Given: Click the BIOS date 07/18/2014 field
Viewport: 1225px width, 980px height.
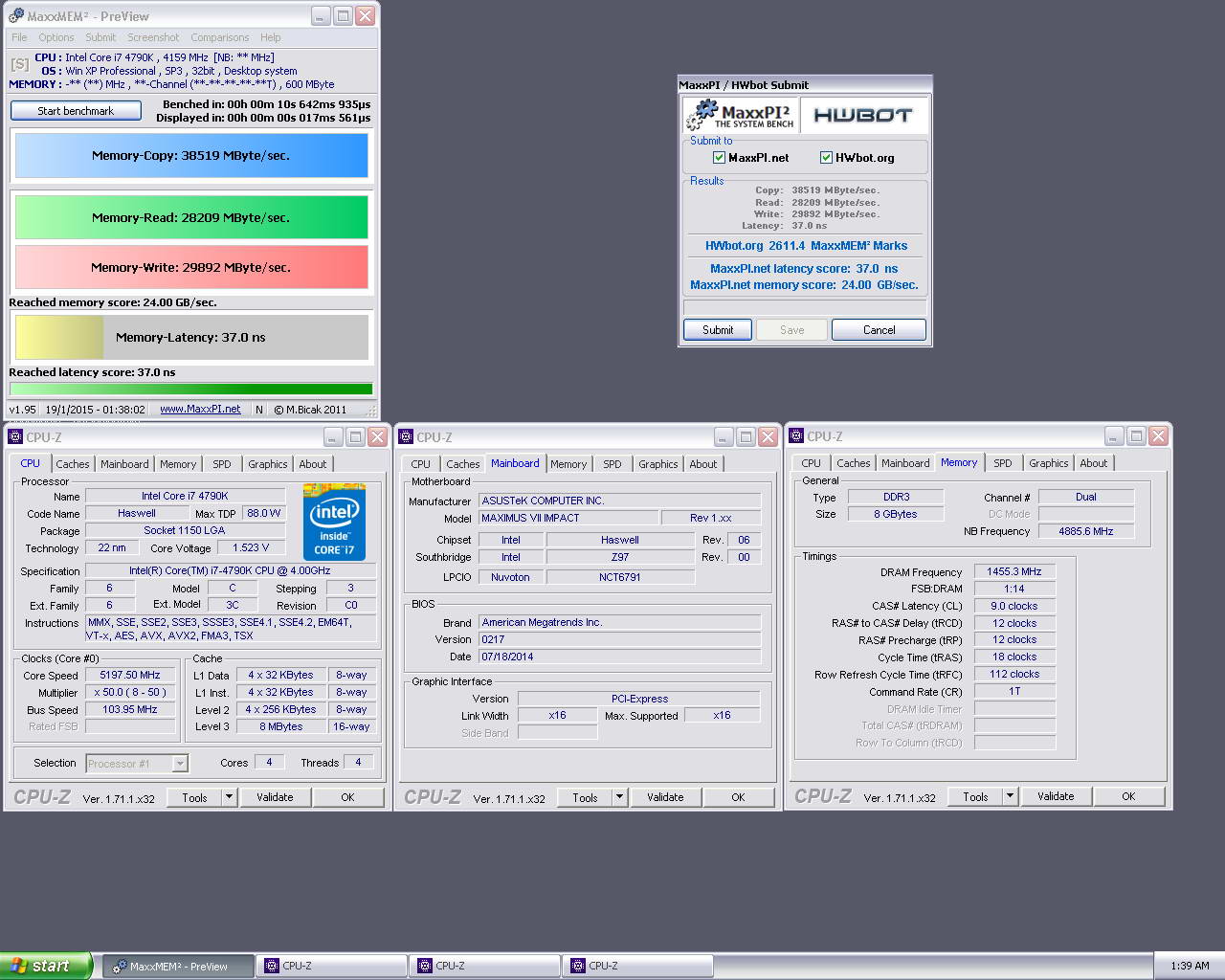Looking at the screenshot, I should pyautogui.click(x=620, y=657).
